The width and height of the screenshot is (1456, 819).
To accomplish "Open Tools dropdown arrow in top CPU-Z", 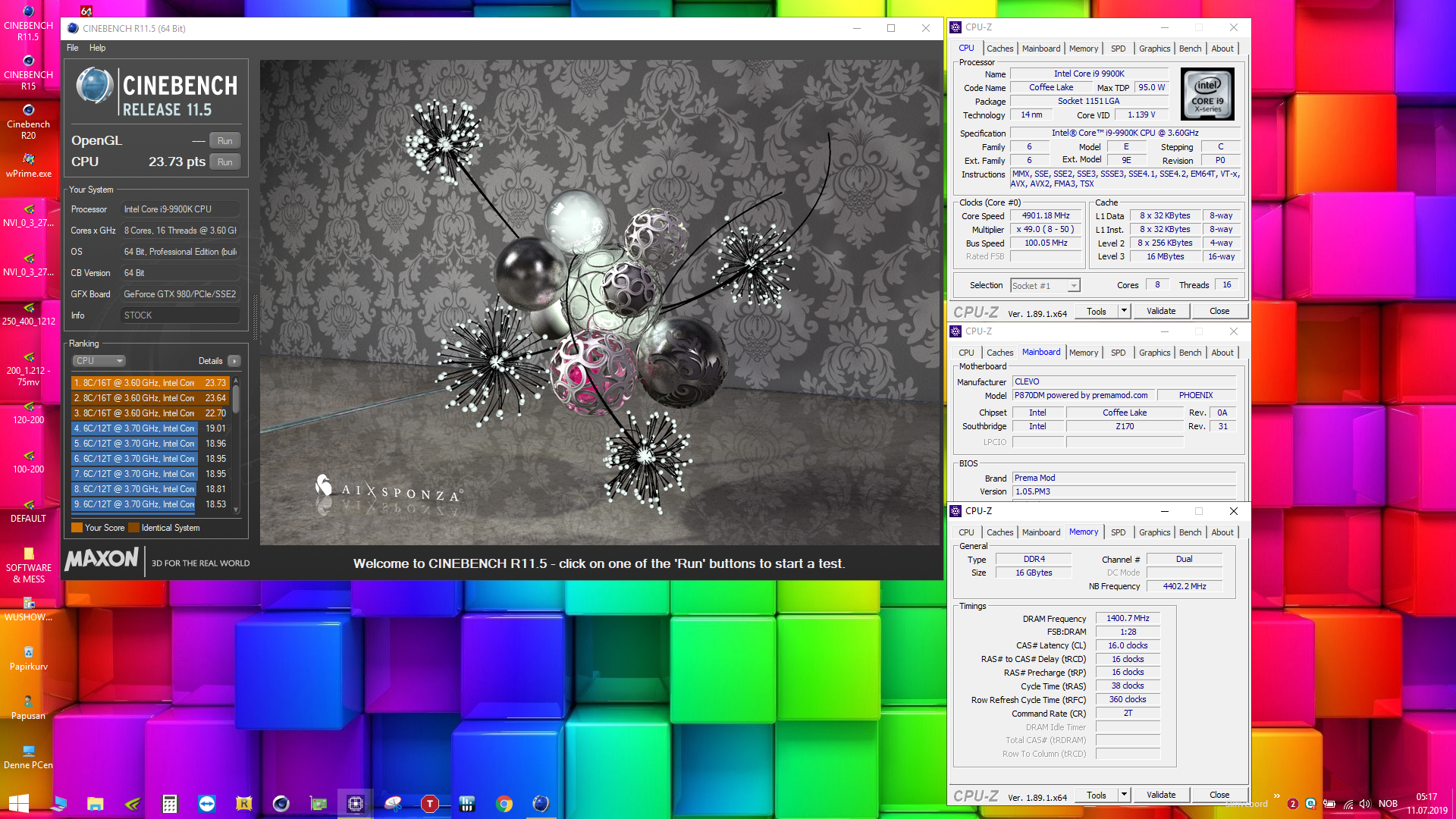I will 1125,312.
